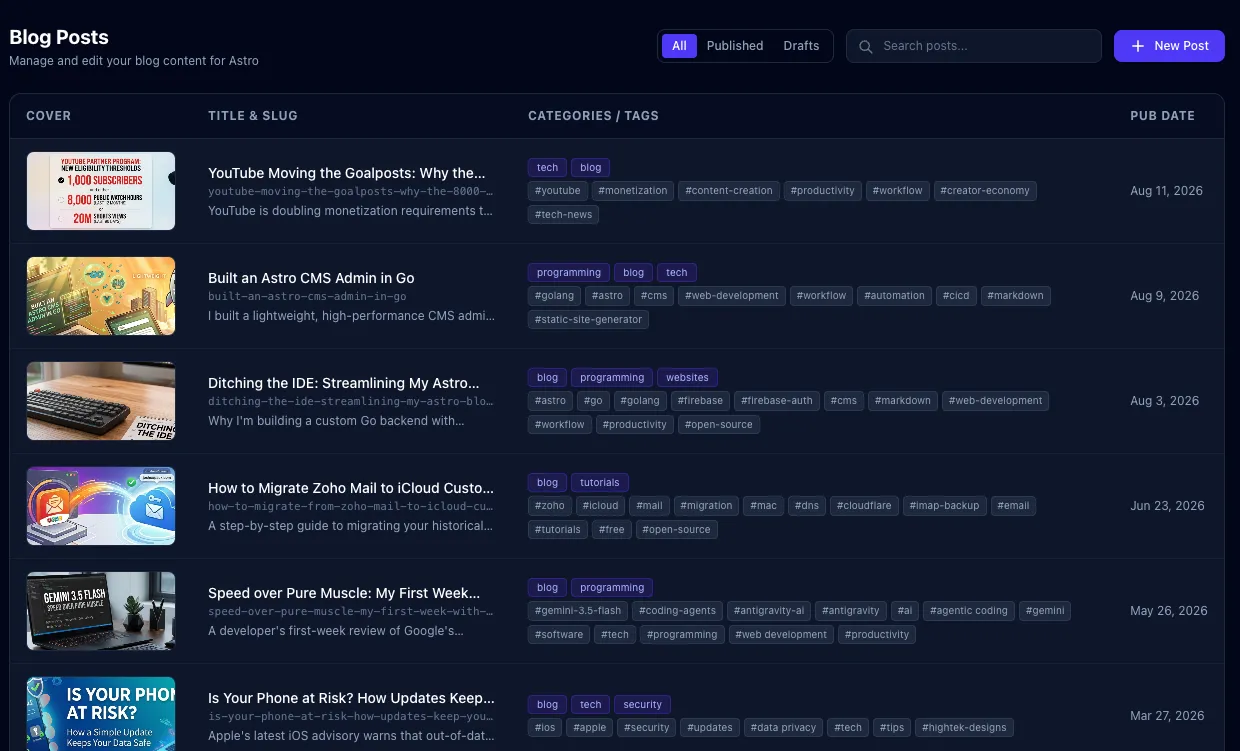The width and height of the screenshot is (1240, 751).
Task: Click the #cicd tag
Action: point(955,296)
